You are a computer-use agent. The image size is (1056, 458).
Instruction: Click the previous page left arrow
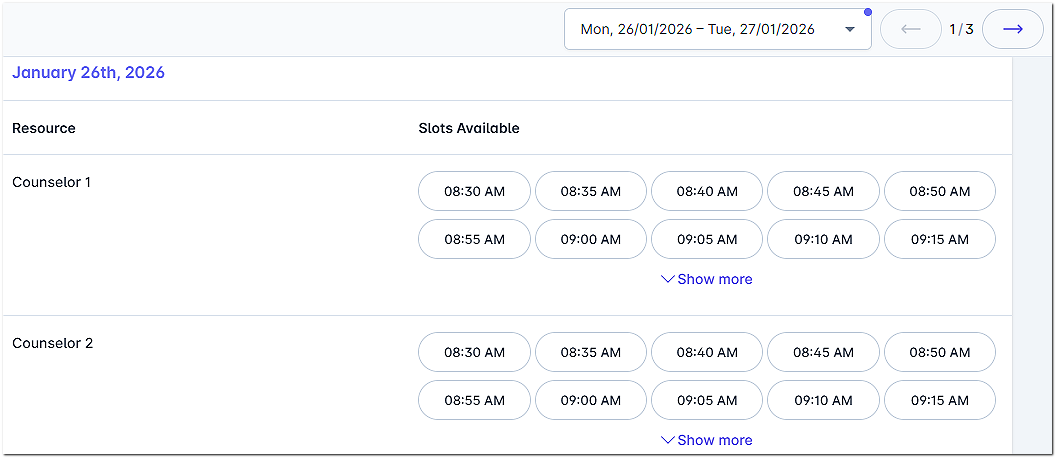(910, 29)
